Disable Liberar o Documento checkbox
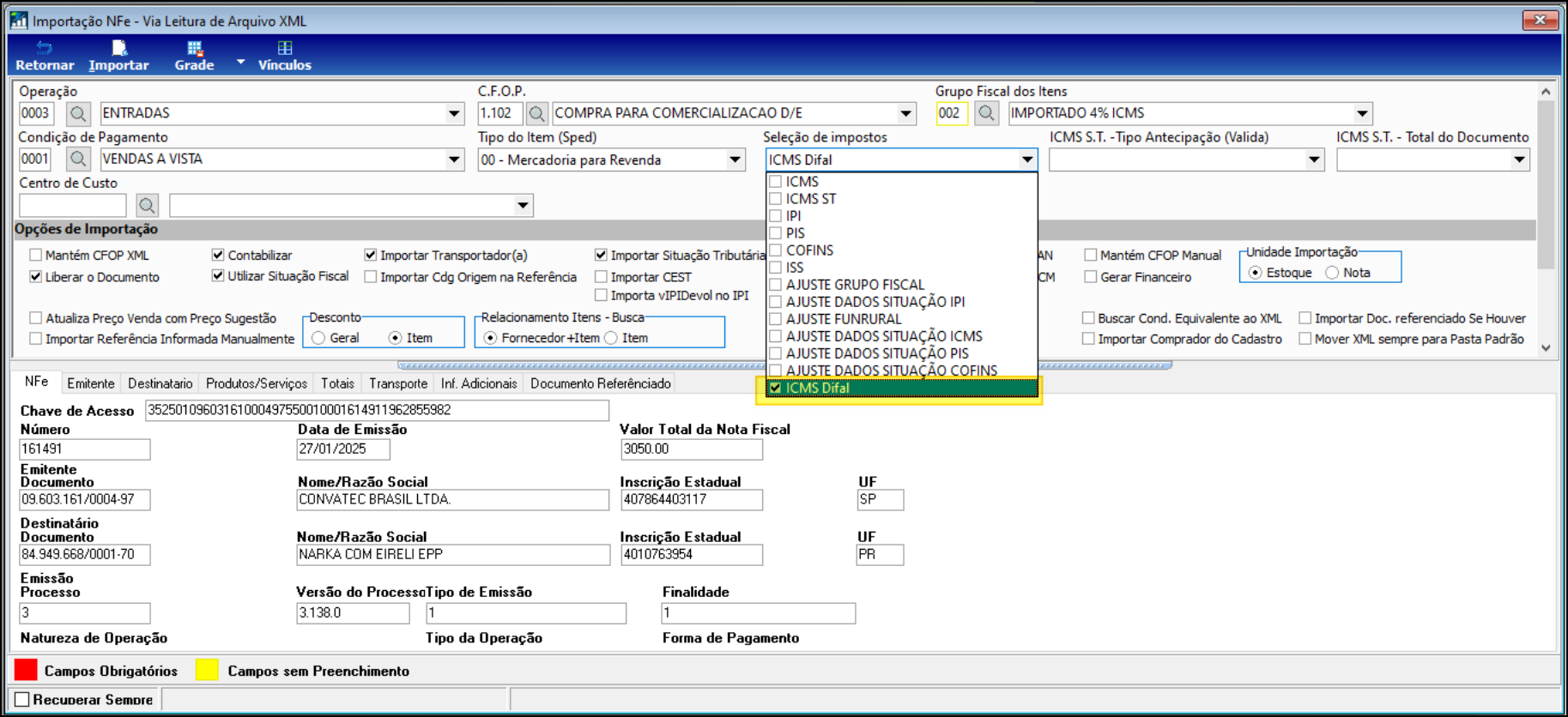 (x=35, y=276)
